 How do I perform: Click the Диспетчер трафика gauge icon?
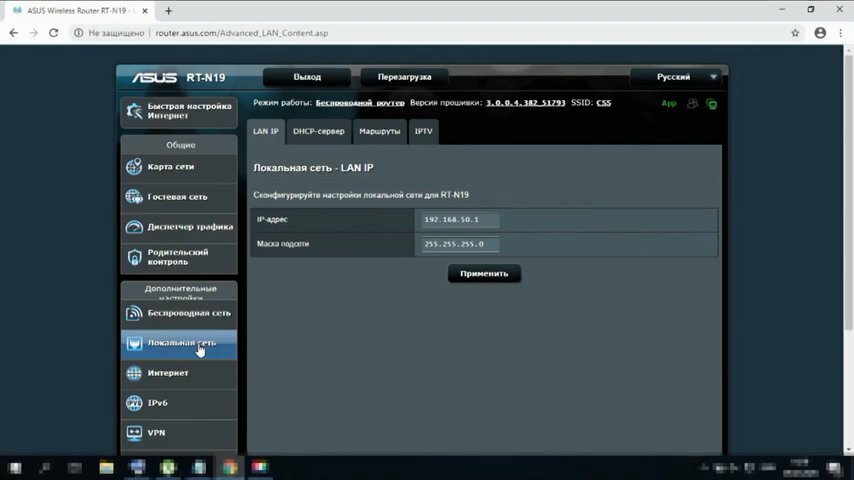(134, 227)
